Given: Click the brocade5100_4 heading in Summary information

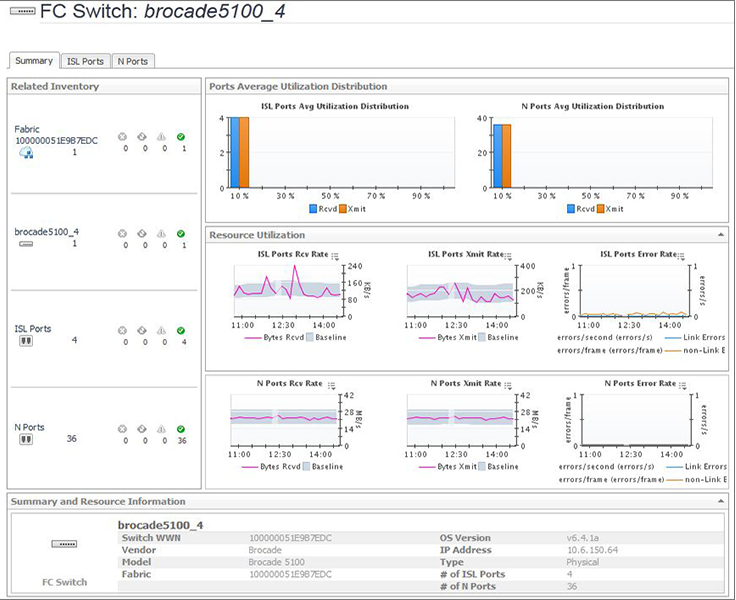Looking at the screenshot, I should (161, 525).
